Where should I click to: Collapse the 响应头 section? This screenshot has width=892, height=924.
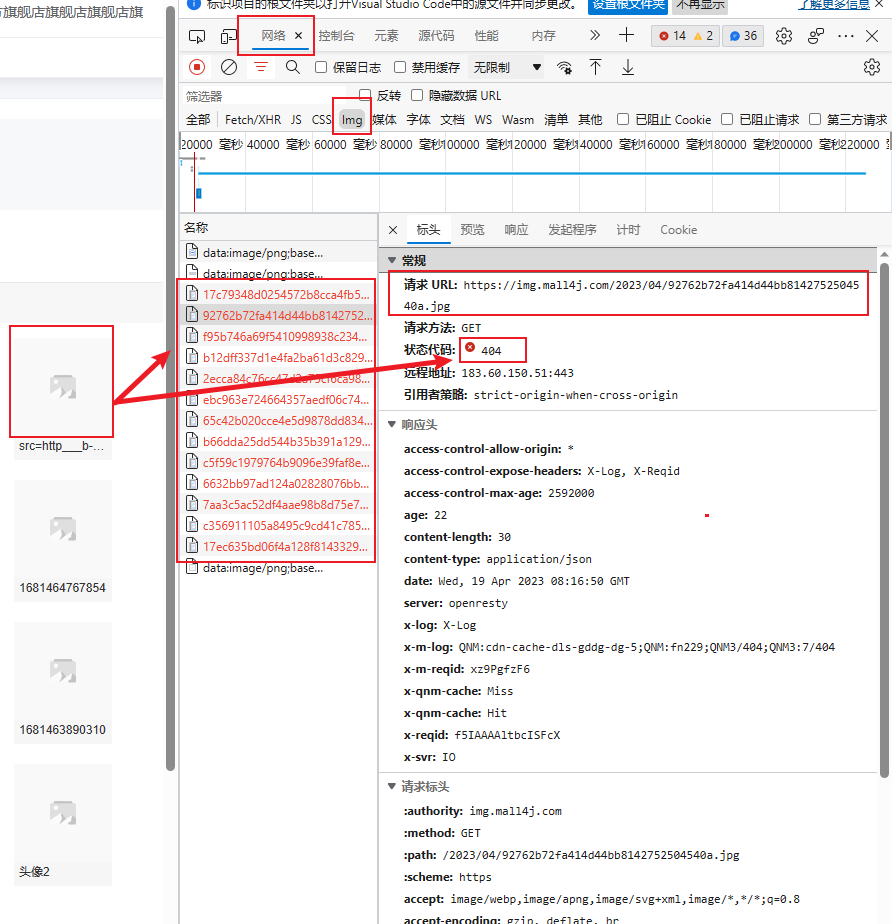click(393, 424)
